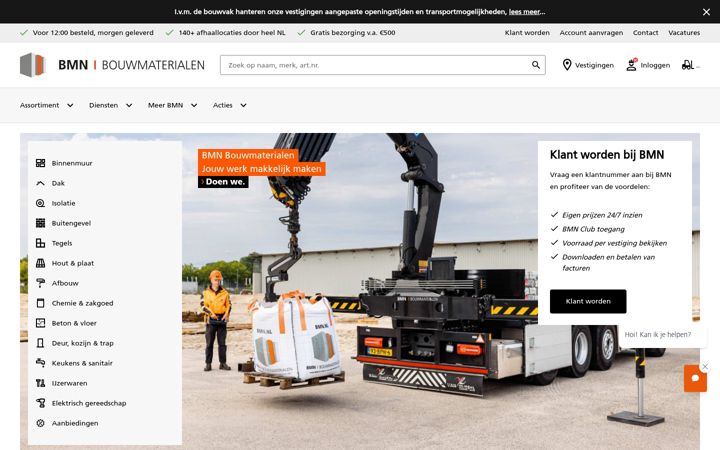Expand the Assortiment dropdown menu
The height and width of the screenshot is (450, 720).
click(46, 105)
